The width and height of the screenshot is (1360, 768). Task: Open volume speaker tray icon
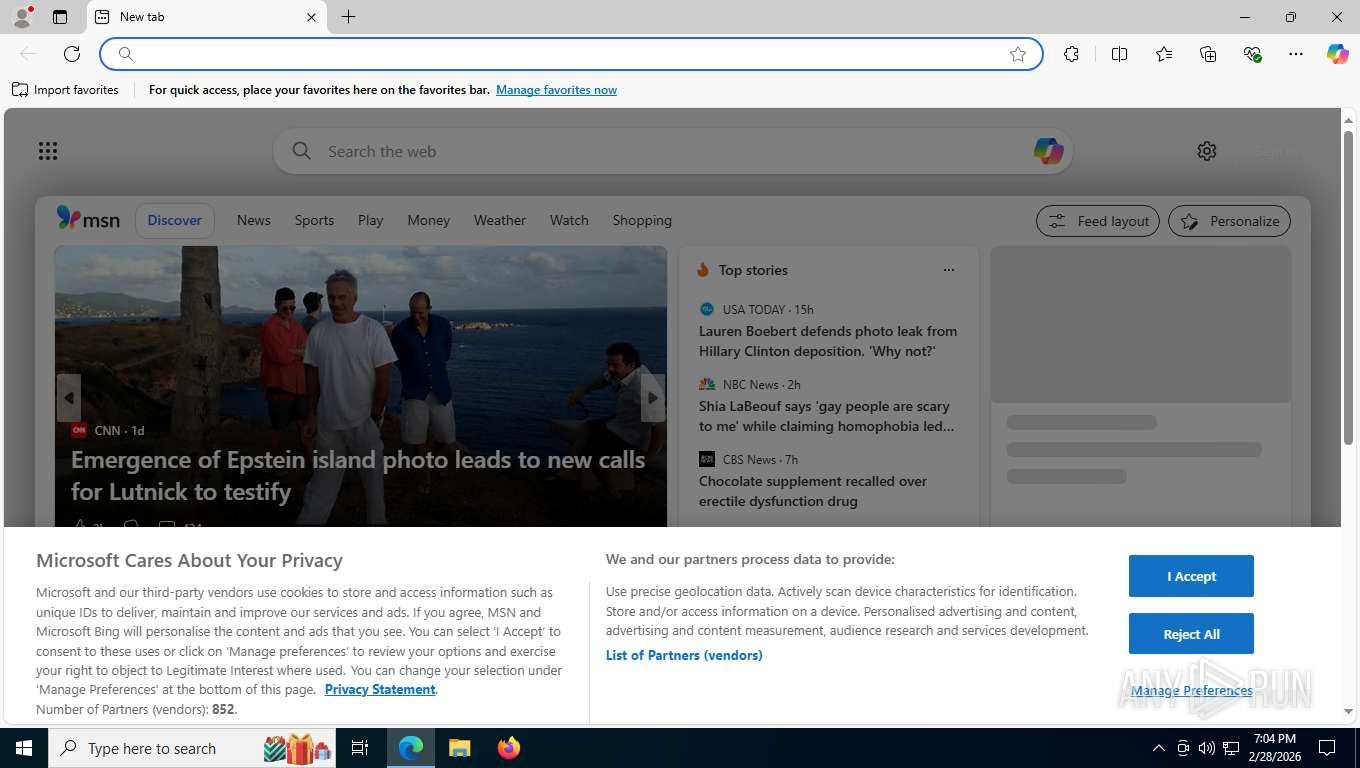click(x=1207, y=748)
